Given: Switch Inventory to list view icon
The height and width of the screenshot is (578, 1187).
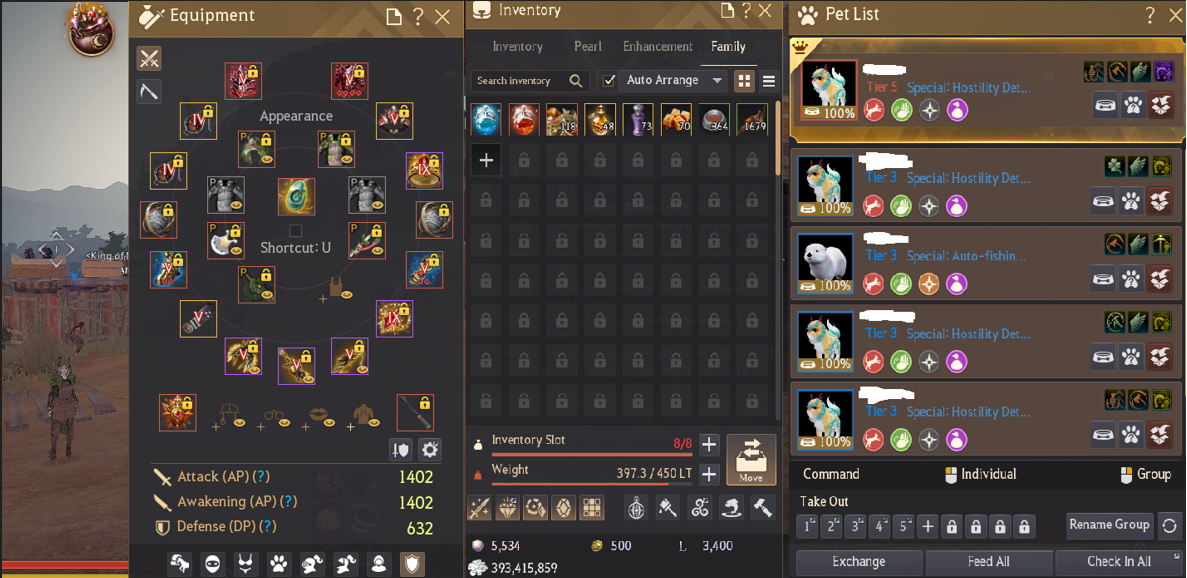Looking at the screenshot, I should (x=768, y=81).
